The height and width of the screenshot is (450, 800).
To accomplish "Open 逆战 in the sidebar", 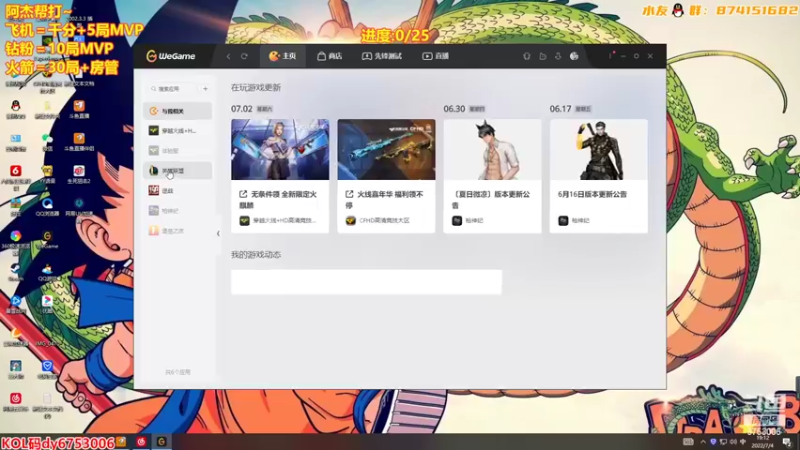I will (178, 190).
